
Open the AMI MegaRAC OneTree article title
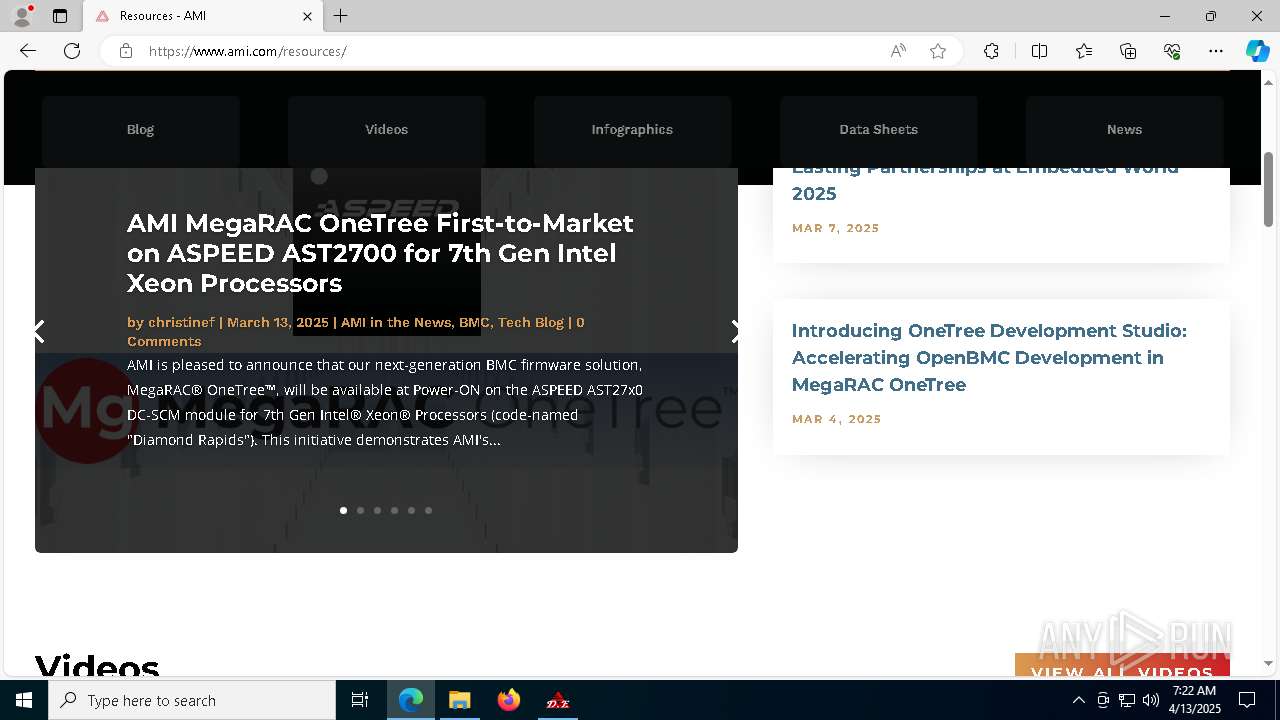click(380, 253)
